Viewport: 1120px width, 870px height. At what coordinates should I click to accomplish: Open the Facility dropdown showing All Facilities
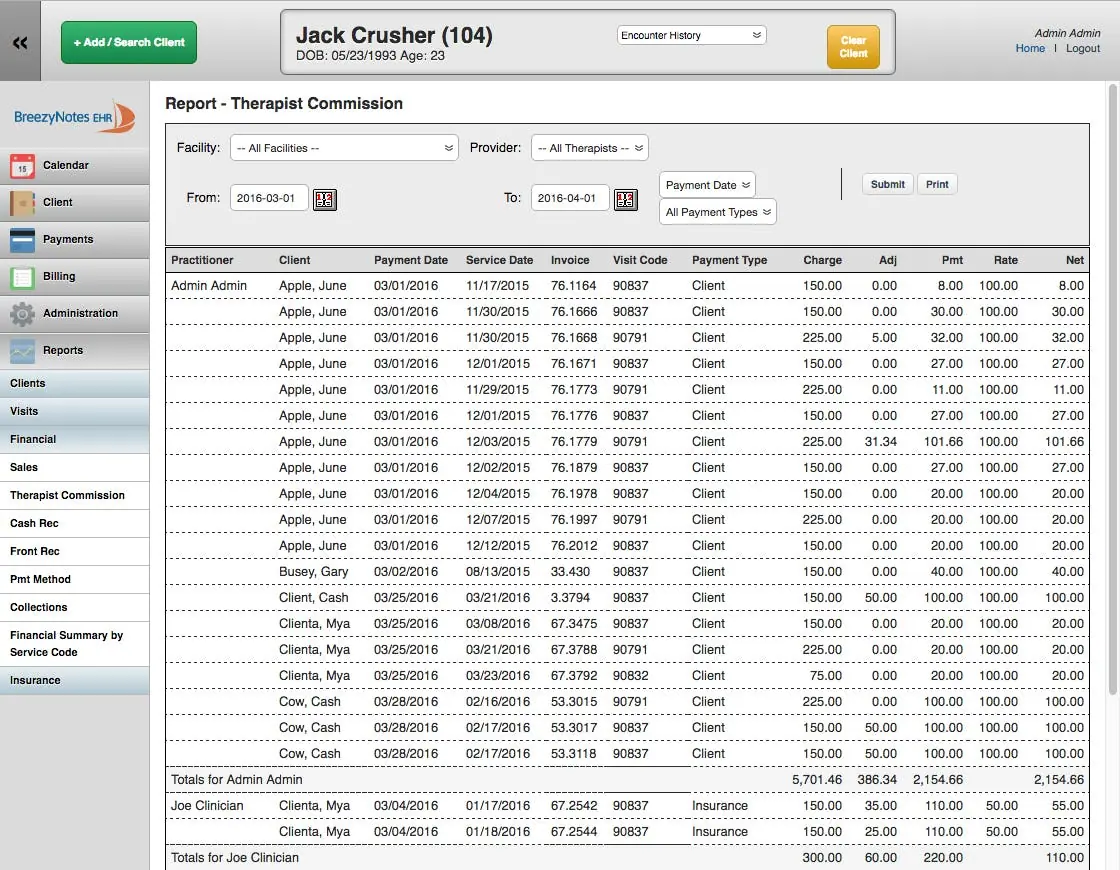pyautogui.click(x=344, y=147)
